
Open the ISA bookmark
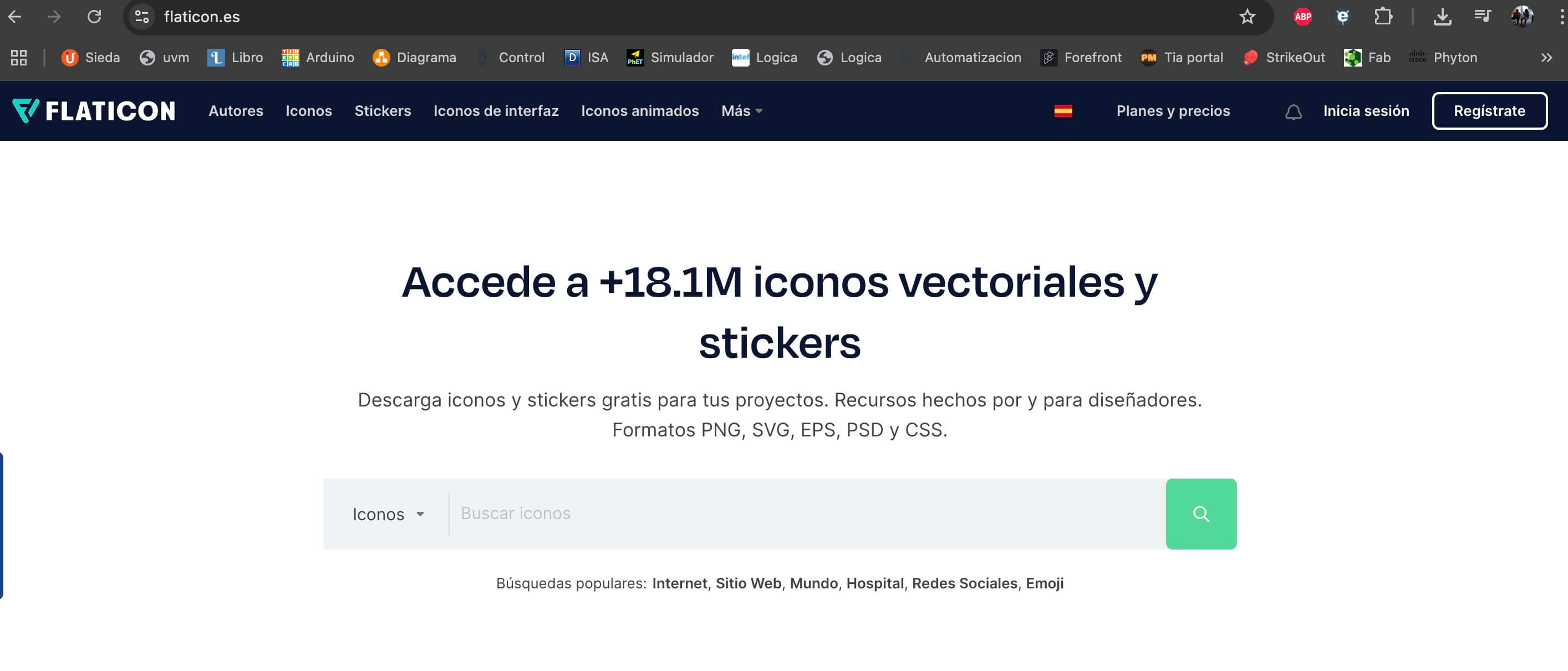click(x=586, y=57)
